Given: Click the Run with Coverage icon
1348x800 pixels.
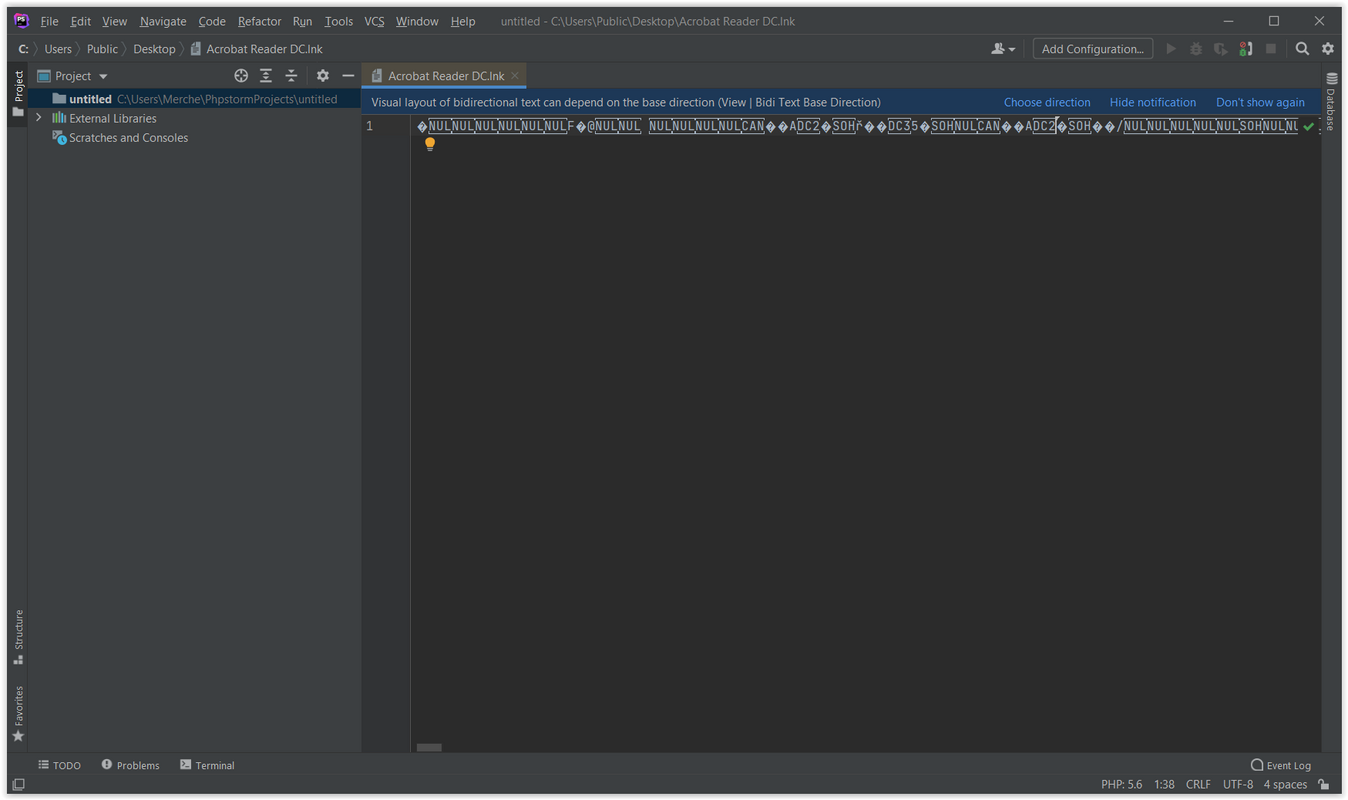Looking at the screenshot, I should click(x=1221, y=49).
